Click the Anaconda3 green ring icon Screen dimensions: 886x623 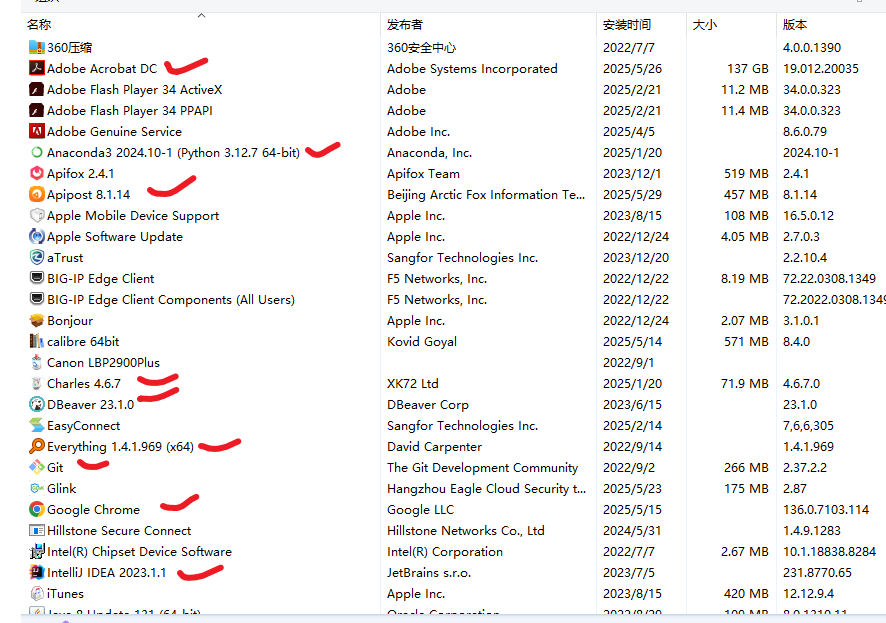click(x=37, y=153)
